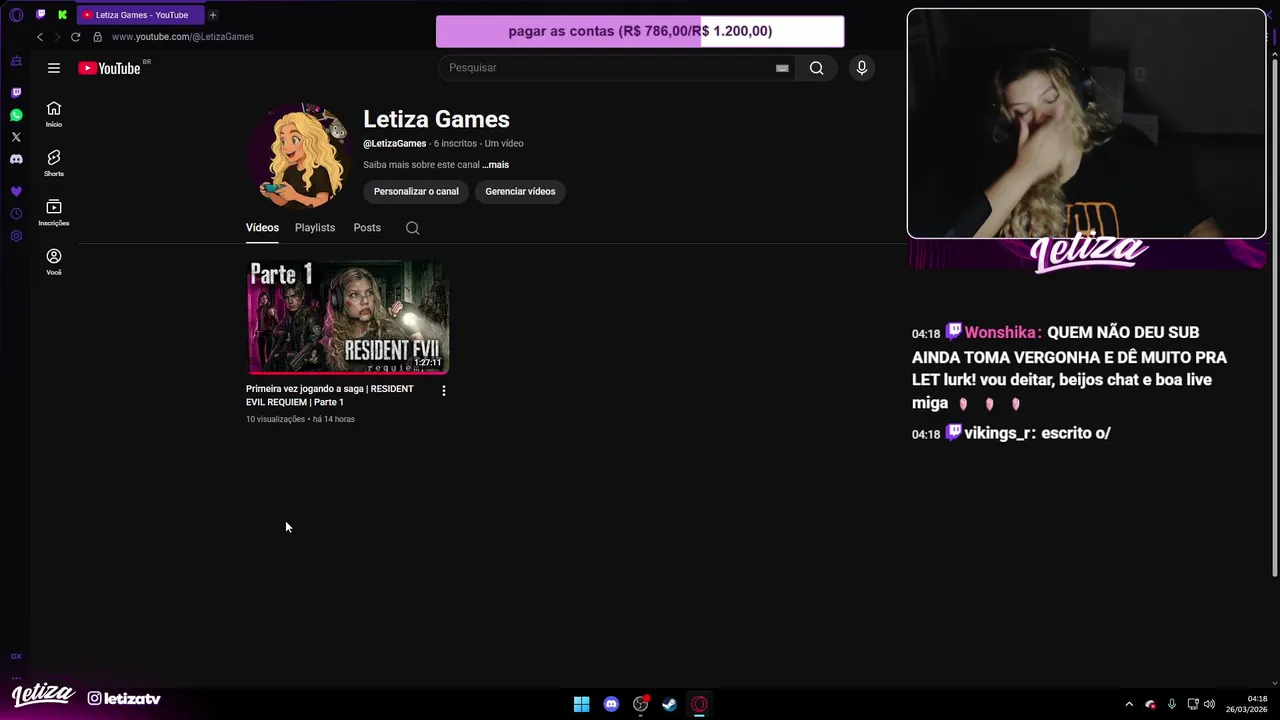Click the GX label at sidebar bottom
The image size is (1280, 720).
coord(16,657)
